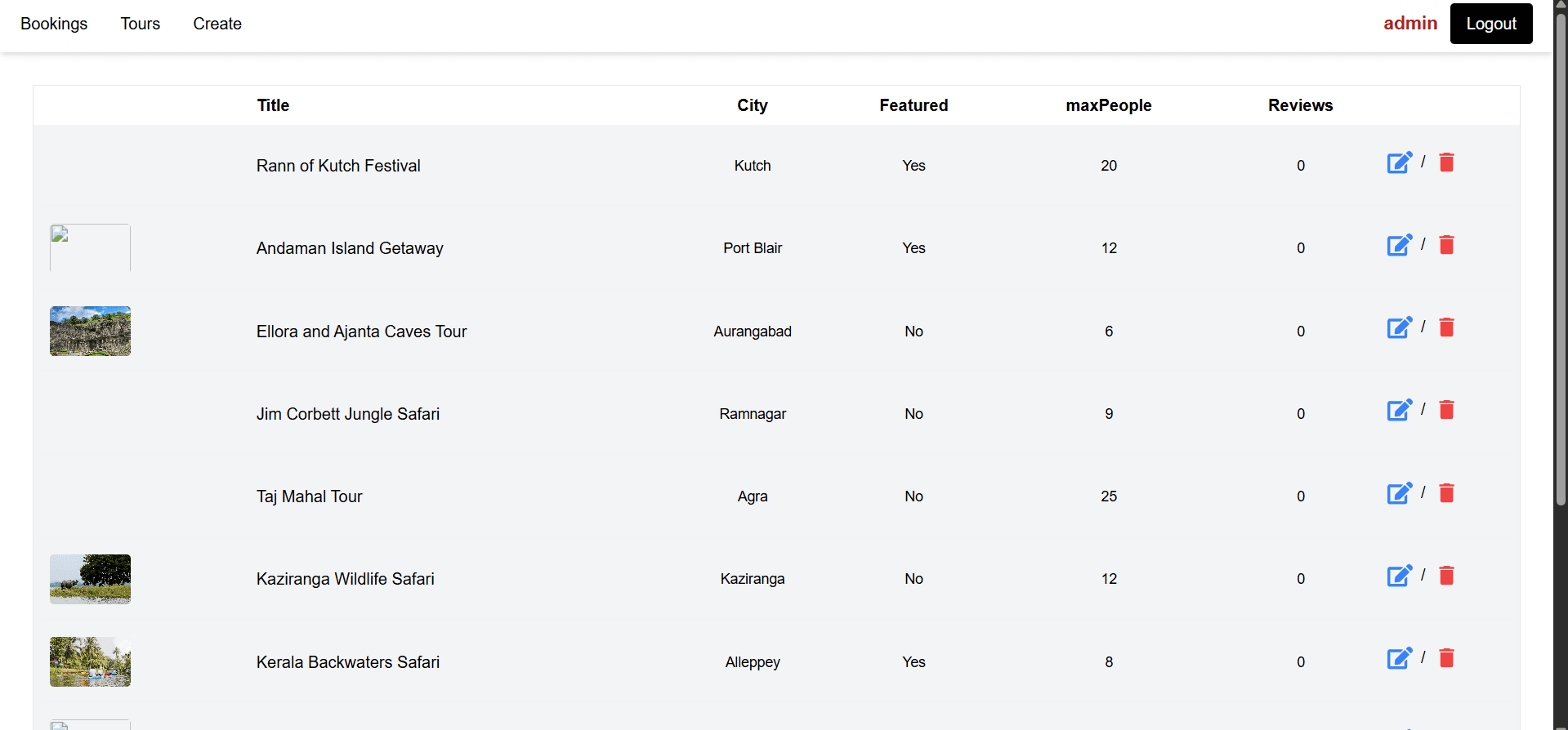Go to the Tours page
Image resolution: width=1568 pixels, height=730 pixels.
tap(141, 24)
